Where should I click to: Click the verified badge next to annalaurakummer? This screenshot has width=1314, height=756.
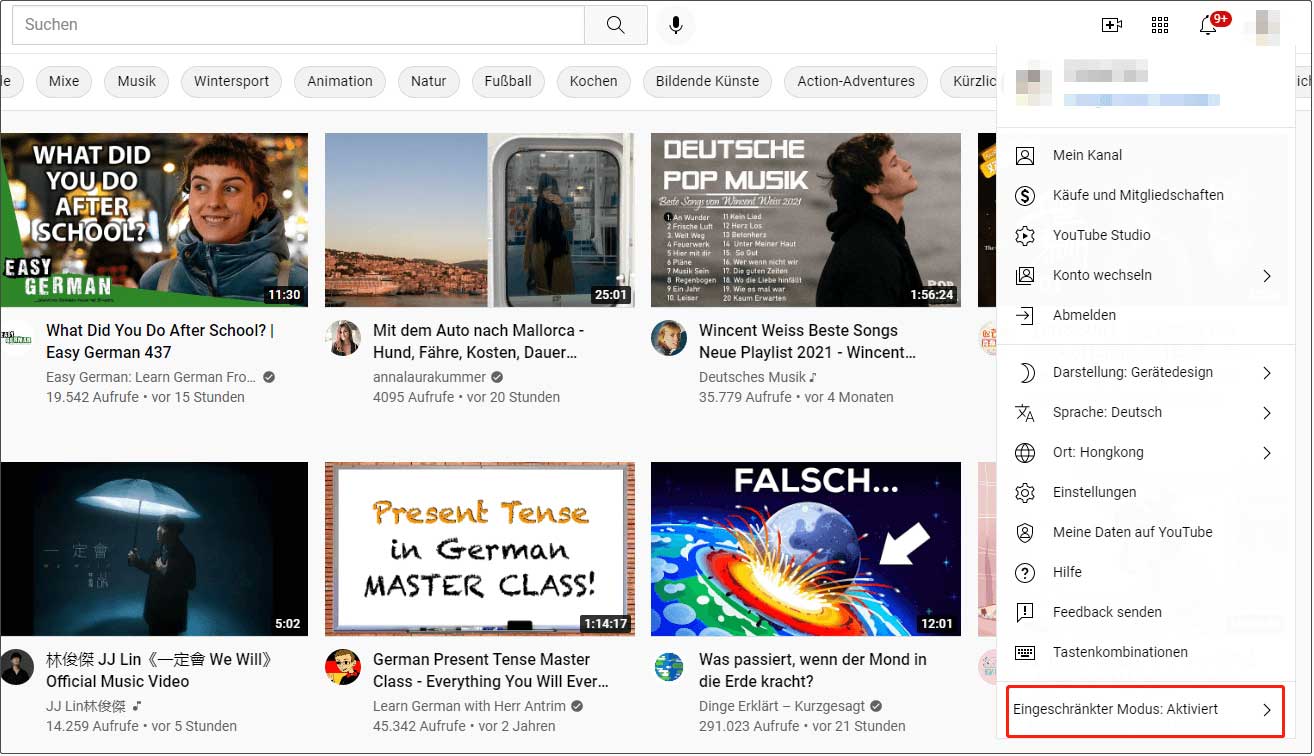point(497,378)
